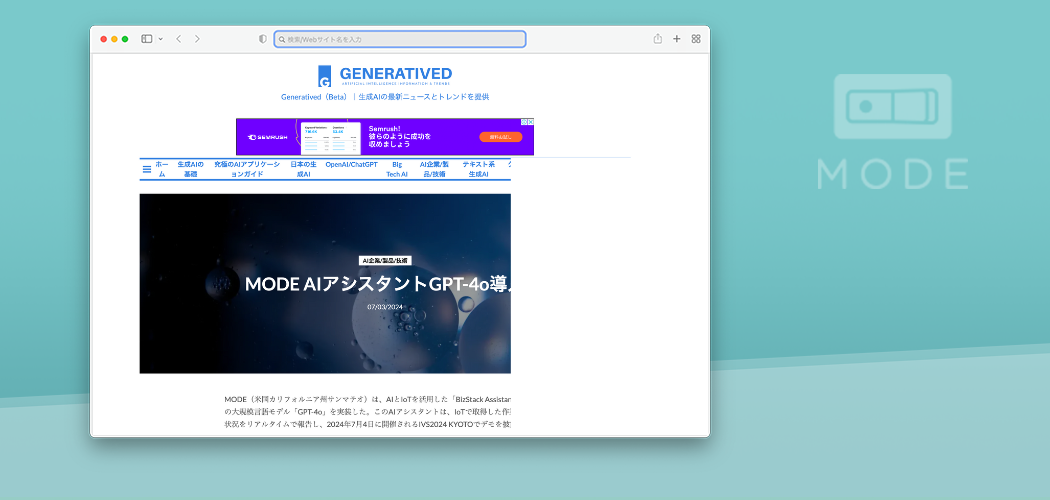Click the forward navigation arrow
Screen dimensions: 1050x500
click(197, 39)
